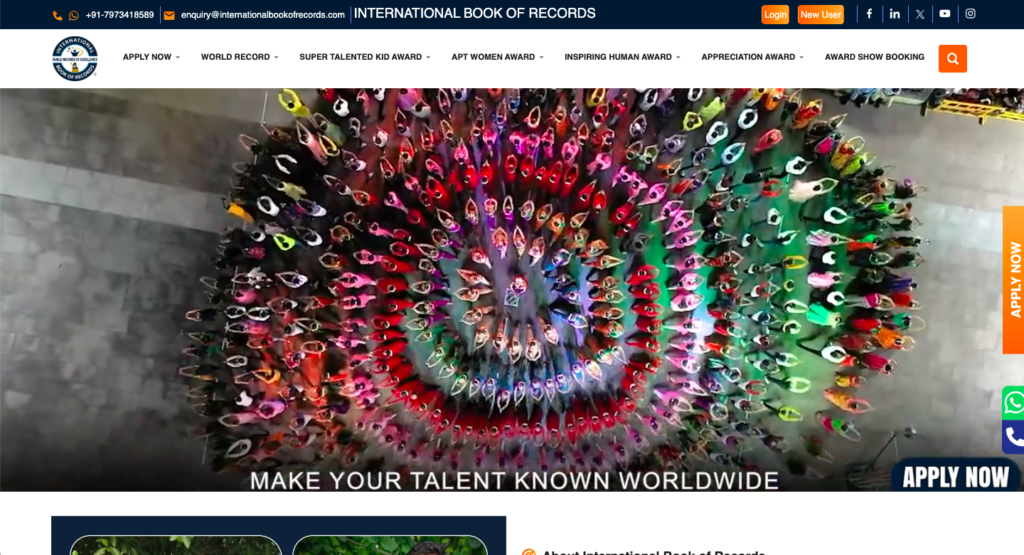Click the enquiry@internationalbookofrecords.com email link
Viewport: 1024px width, 555px height.
[263, 15]
